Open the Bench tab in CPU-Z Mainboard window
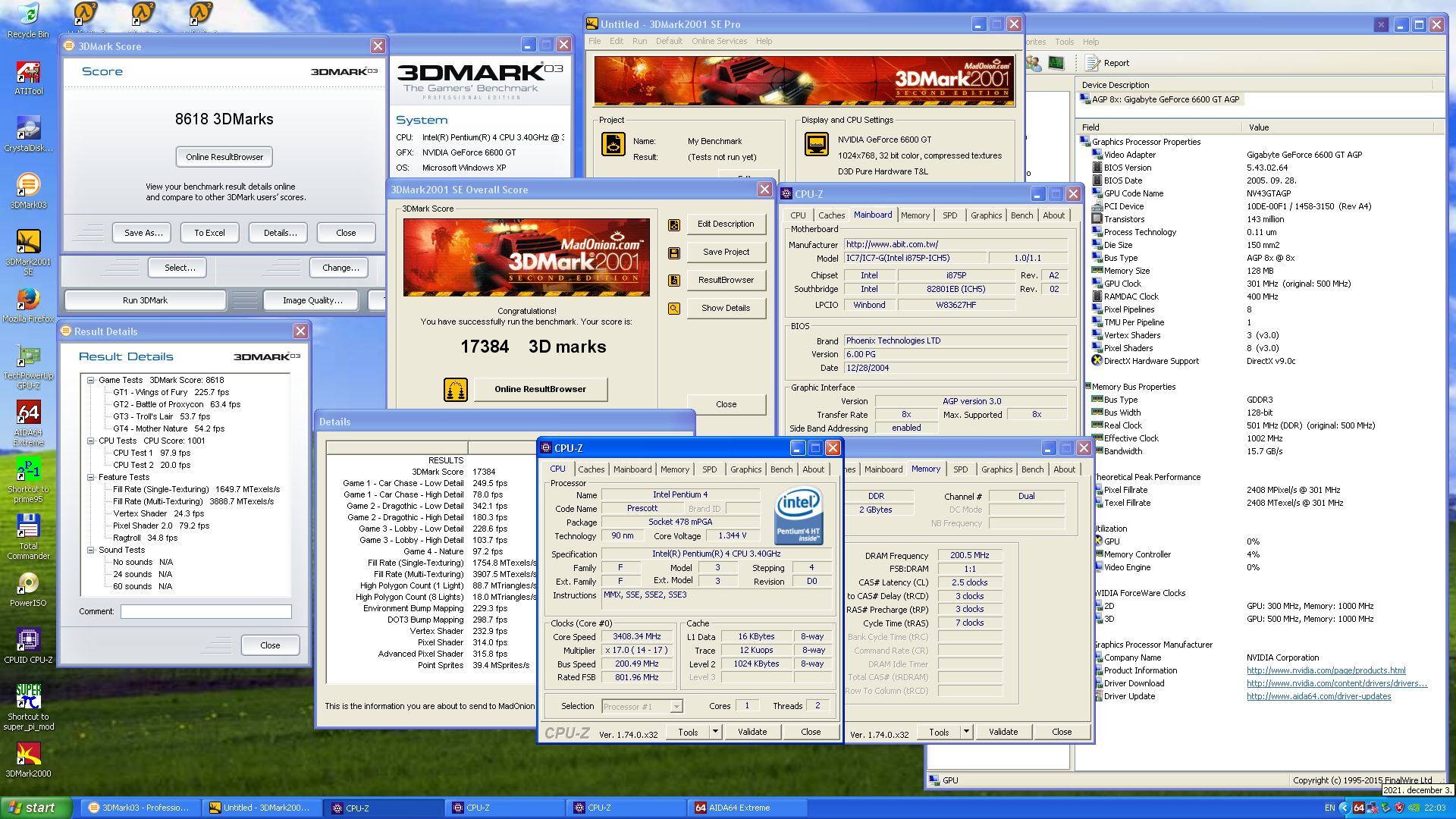The height and width of the screenshot is (819, 1456). point(1021,215)
